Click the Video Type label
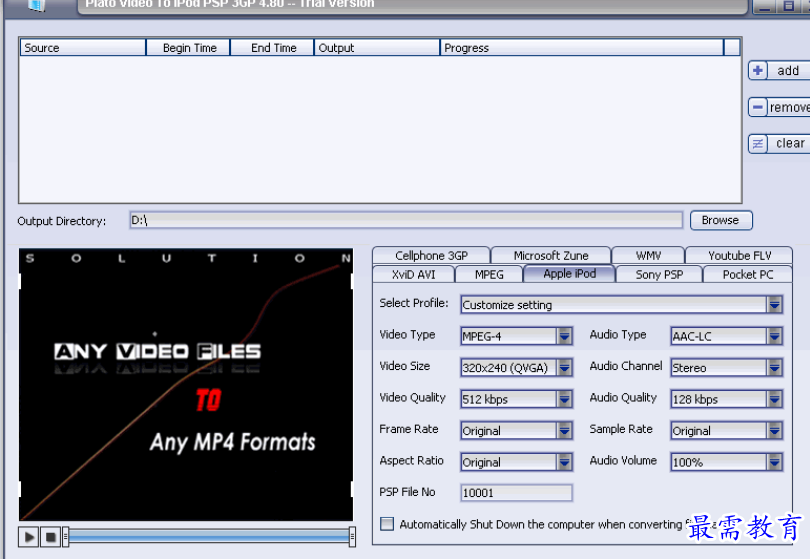810x559 pixels. click(x=407, y=335)
